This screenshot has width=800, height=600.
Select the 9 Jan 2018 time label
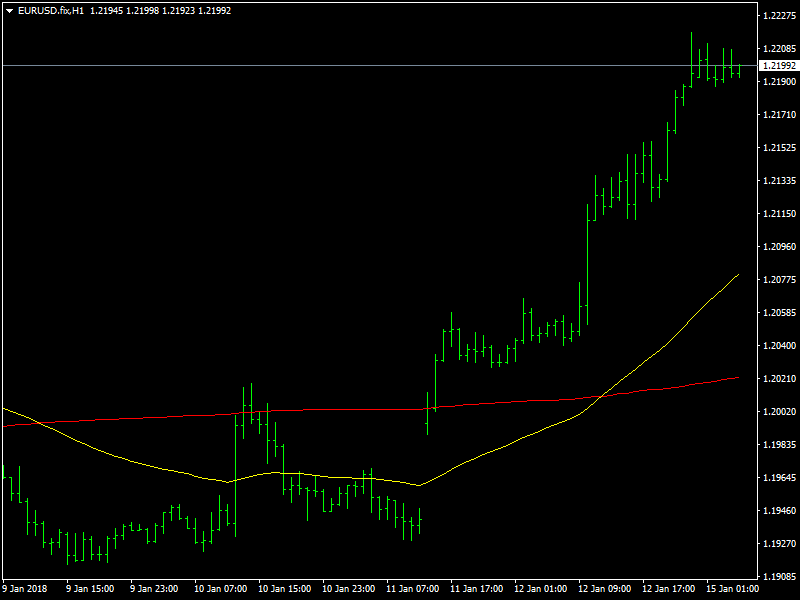(x=25, y=589)
